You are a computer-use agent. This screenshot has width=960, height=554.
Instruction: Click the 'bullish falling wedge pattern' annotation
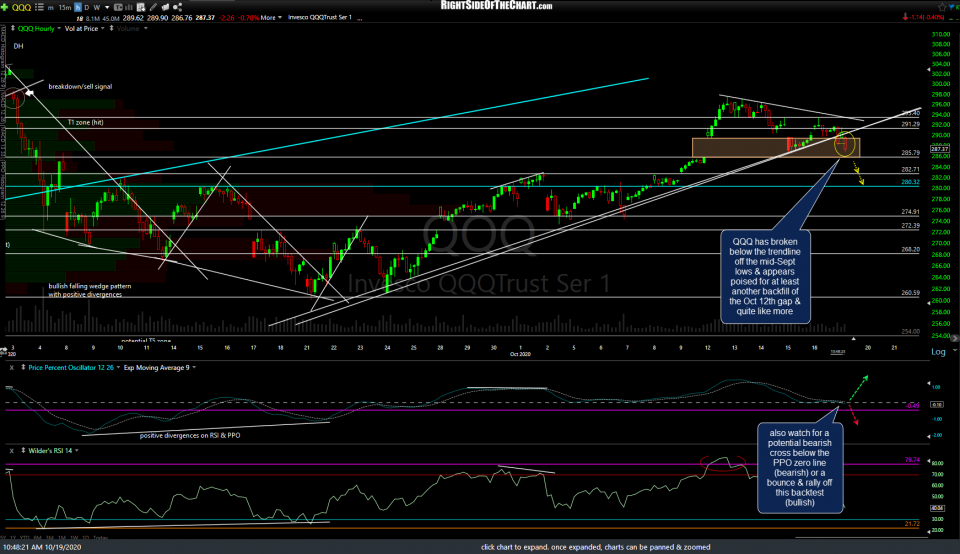pyautogui.click(x=90, y=290)
